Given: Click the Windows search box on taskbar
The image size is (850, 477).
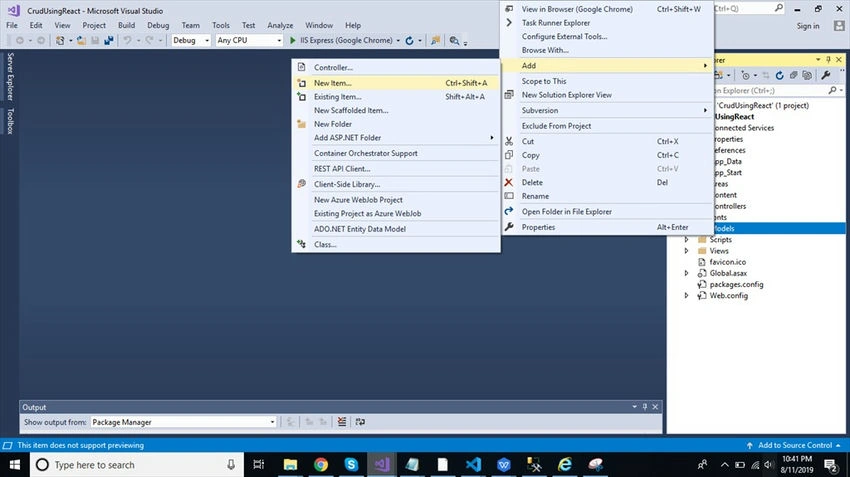Looking at the screenshot, I should pos(136,465).
